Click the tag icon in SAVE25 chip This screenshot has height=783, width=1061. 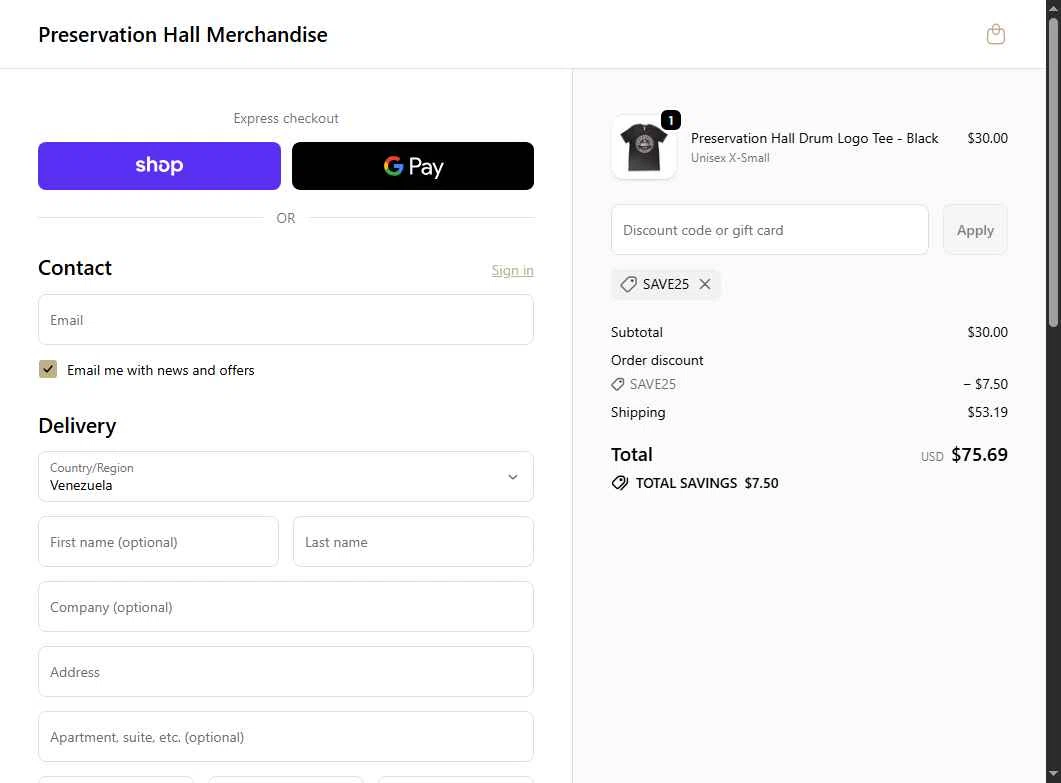point(628,284)
